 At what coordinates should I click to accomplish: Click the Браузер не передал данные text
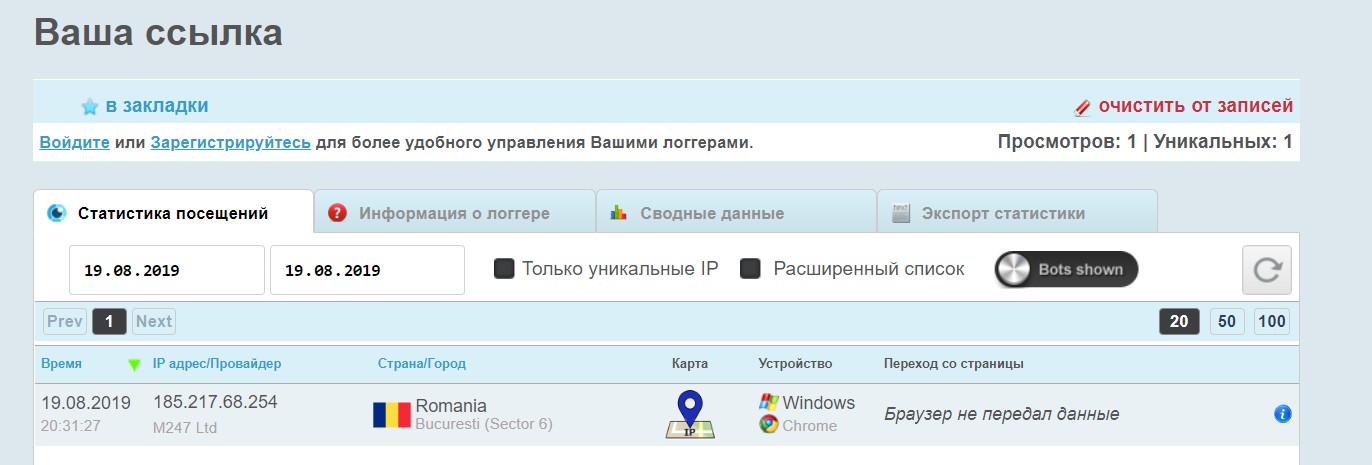(1002, 414)
